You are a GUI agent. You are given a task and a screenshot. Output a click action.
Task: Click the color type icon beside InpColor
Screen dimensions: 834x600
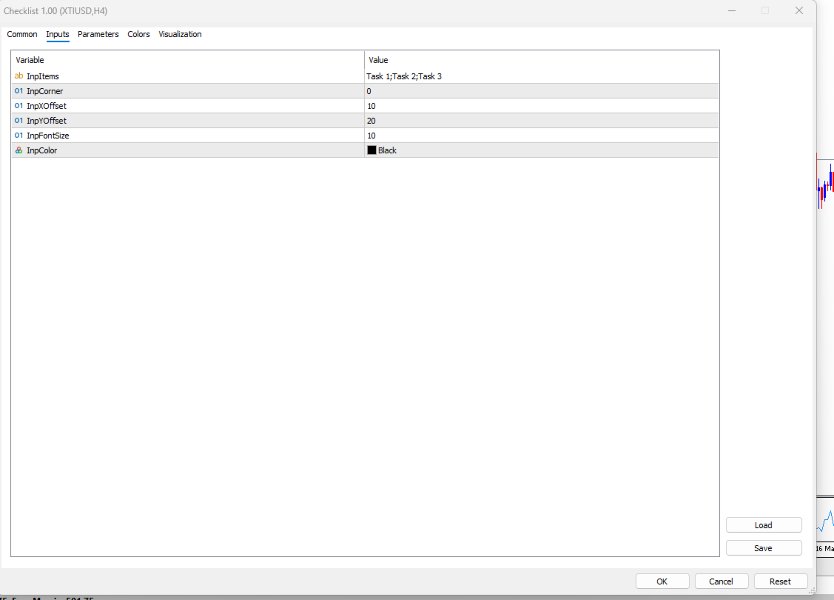click(19, 151)
